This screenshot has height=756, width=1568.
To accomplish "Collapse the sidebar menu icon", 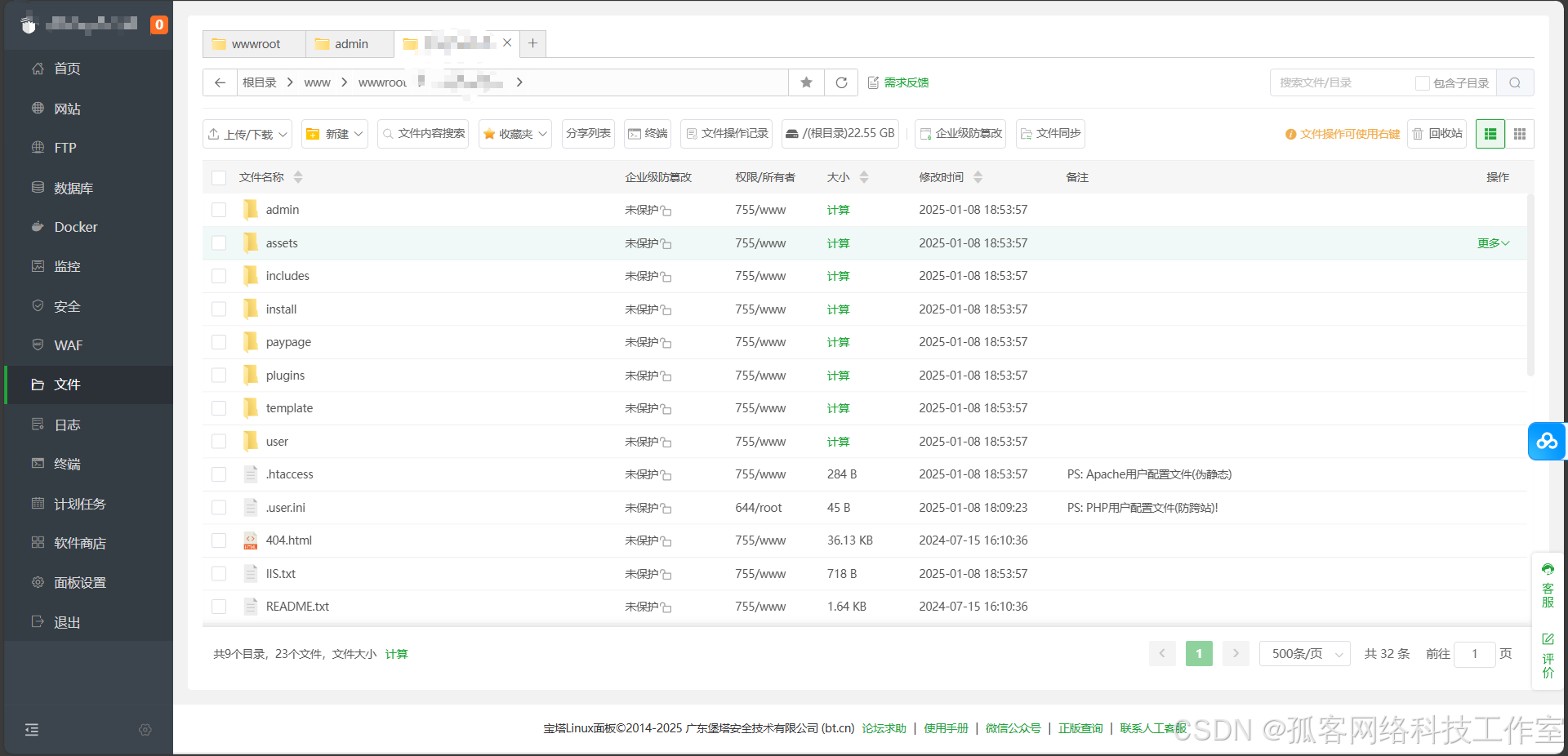I will pyautogui.click(x=32, y=730).
